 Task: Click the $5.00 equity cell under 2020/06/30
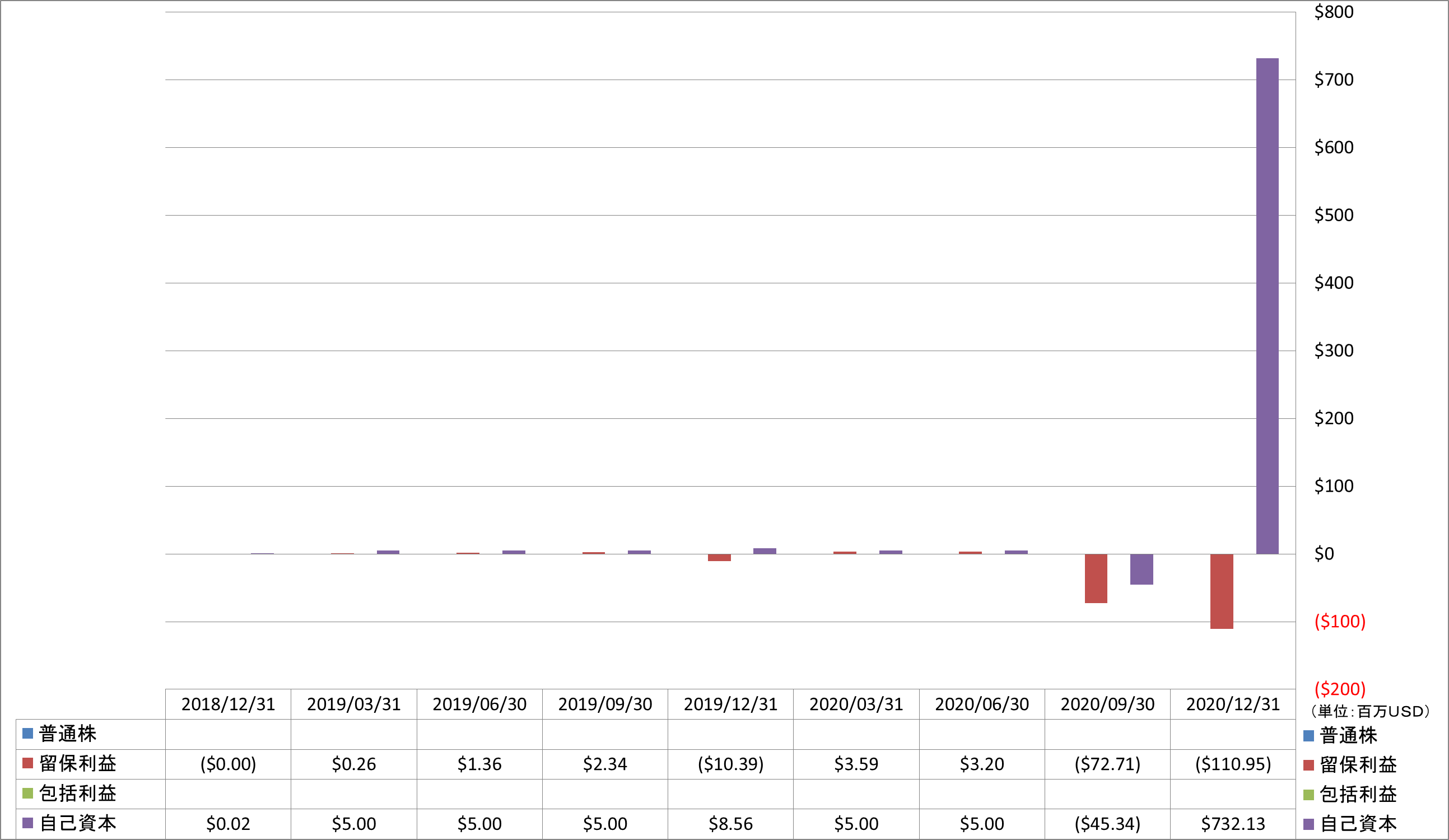982,824
